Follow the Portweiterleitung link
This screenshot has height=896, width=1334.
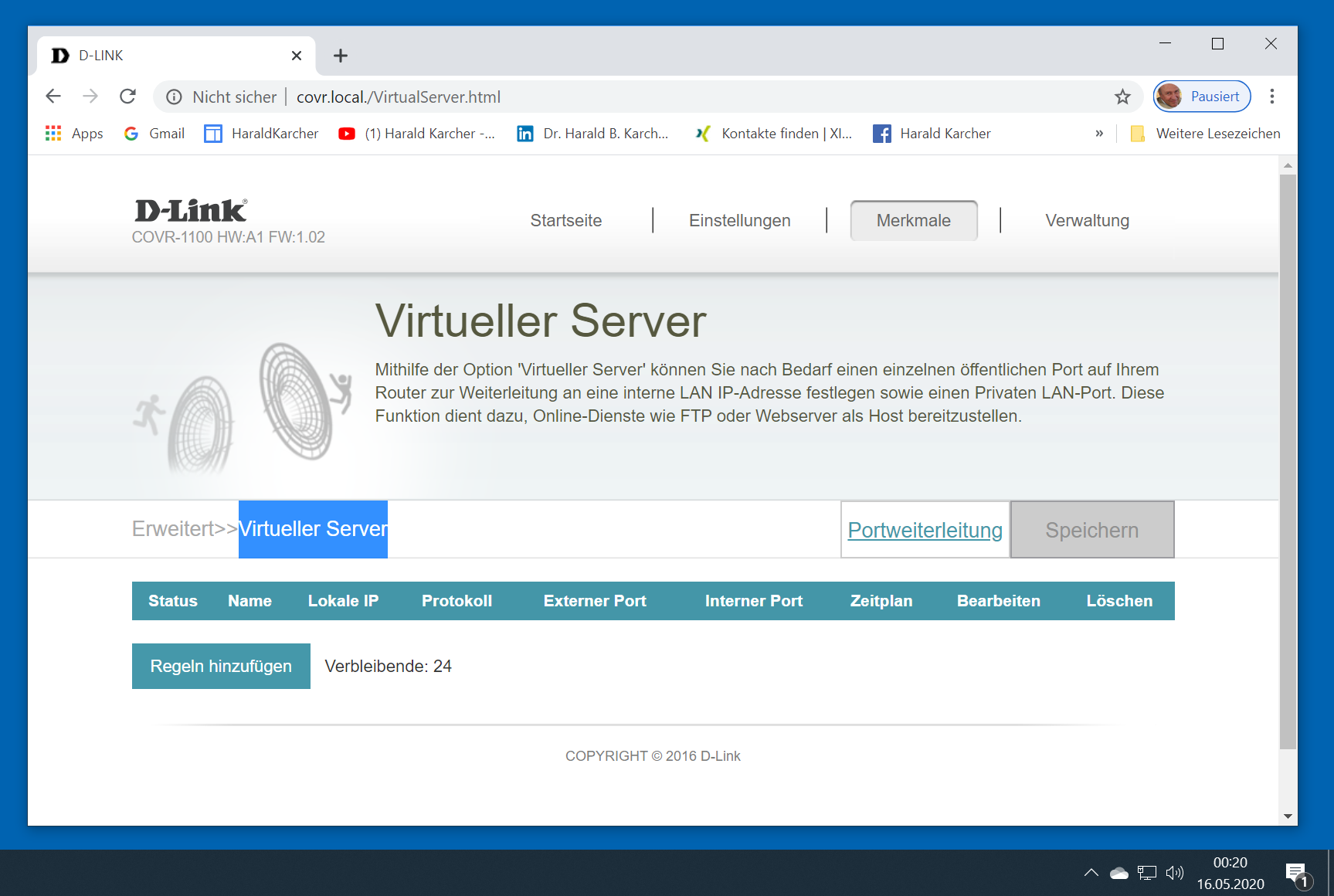[x=925, y=531]
